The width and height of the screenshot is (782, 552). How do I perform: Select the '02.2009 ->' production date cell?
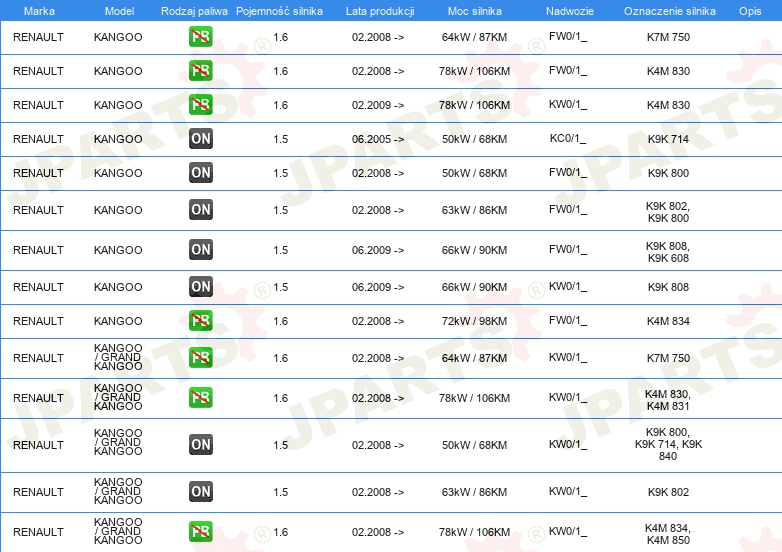(x=378, y=105)
